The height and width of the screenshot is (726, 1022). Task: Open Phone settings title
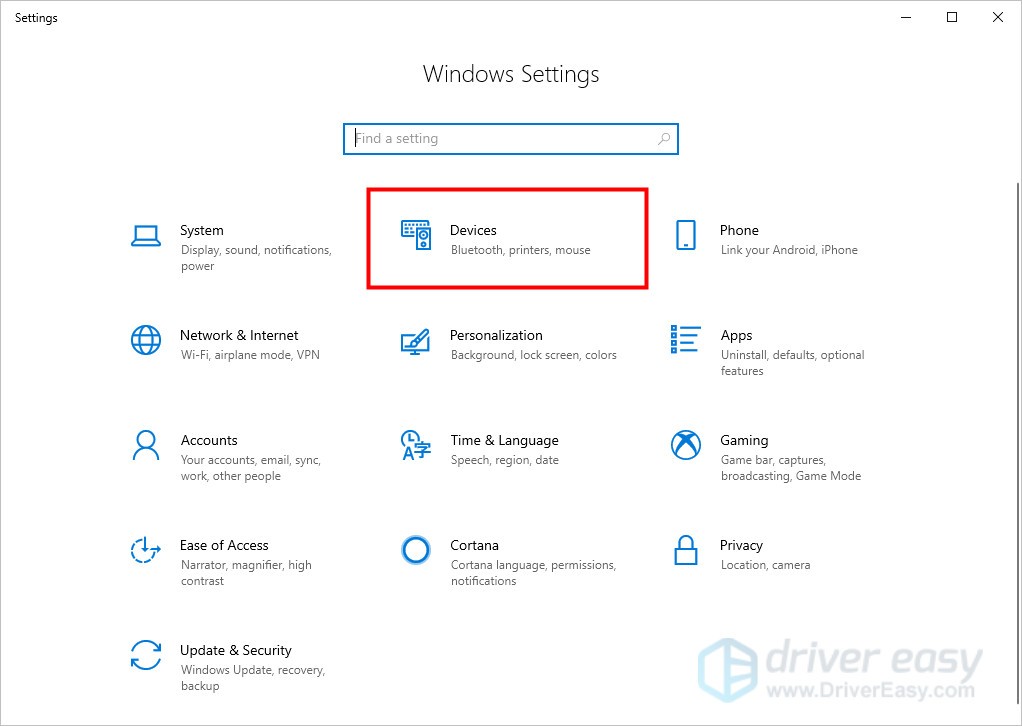(739, 230)
